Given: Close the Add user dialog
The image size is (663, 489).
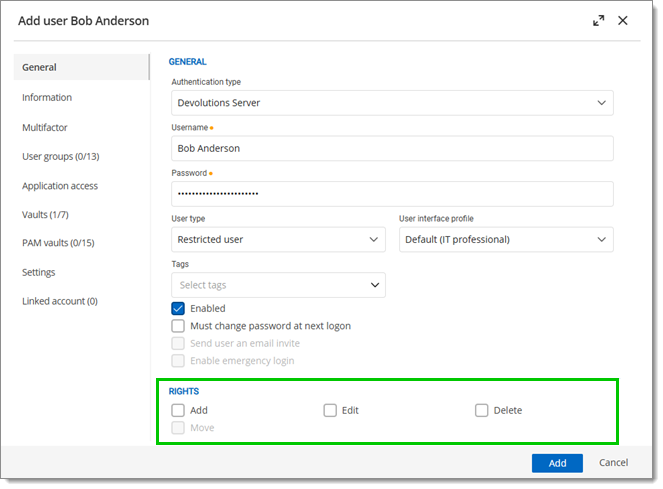Looking at the screenshot, I should [x=622, y=20].
